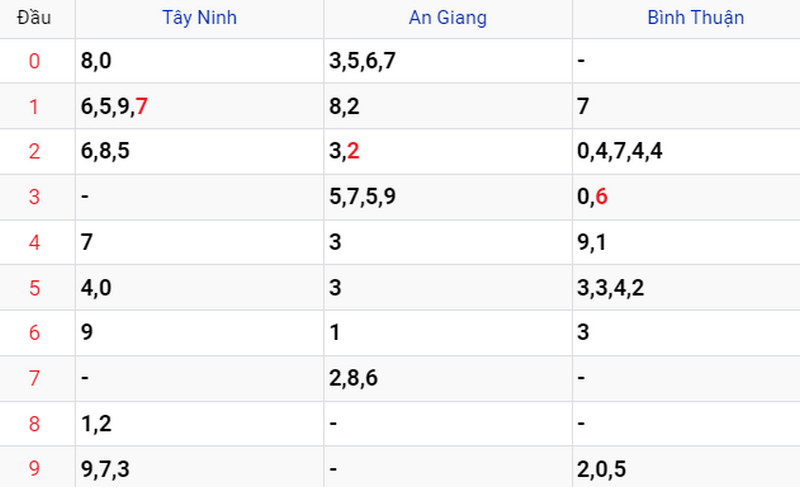Click An Giang cell showing 3,5,6,7

point(362,61)
